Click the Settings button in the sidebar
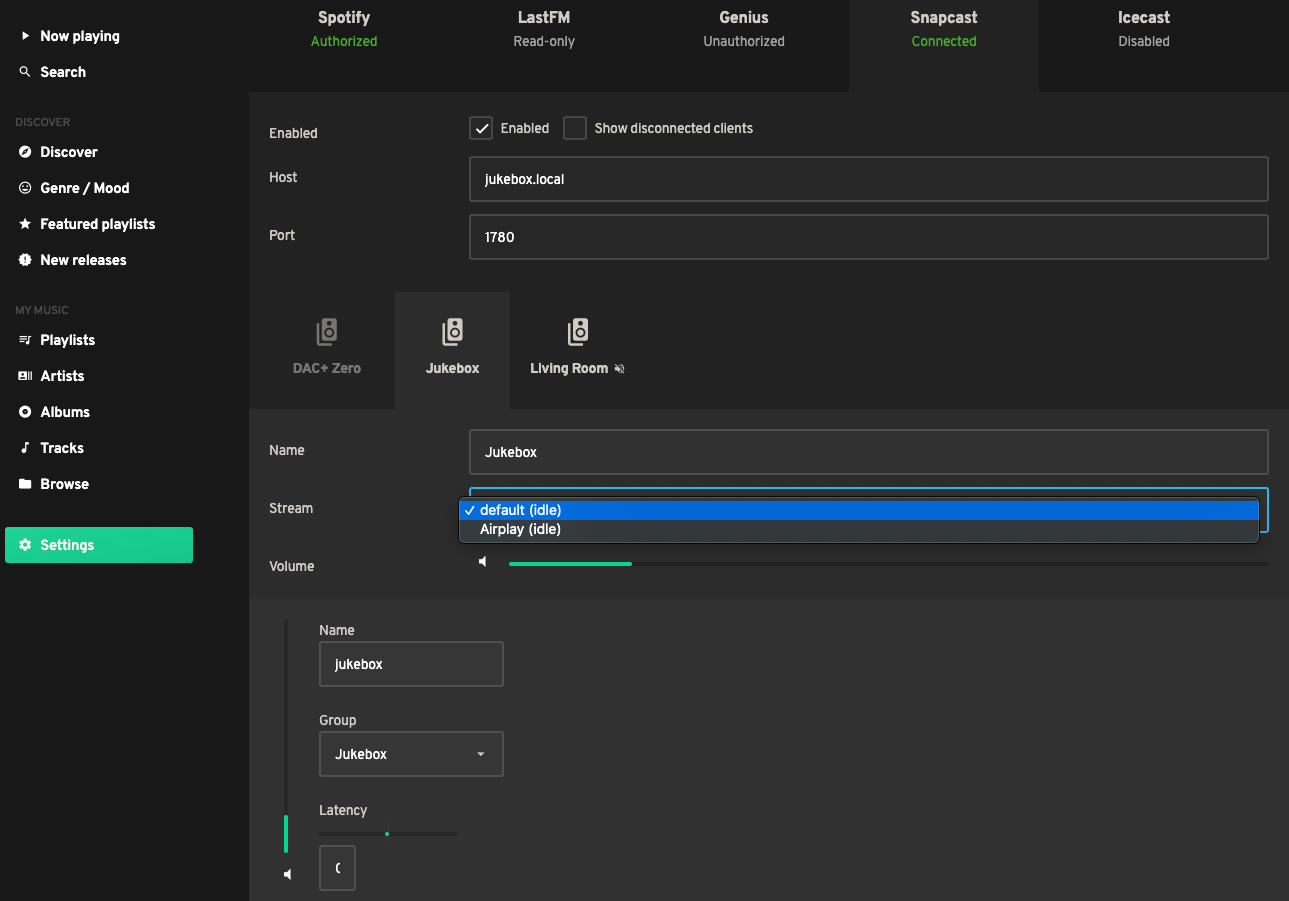This screenshot has height=901, width=1289. [x=98, y=545]
